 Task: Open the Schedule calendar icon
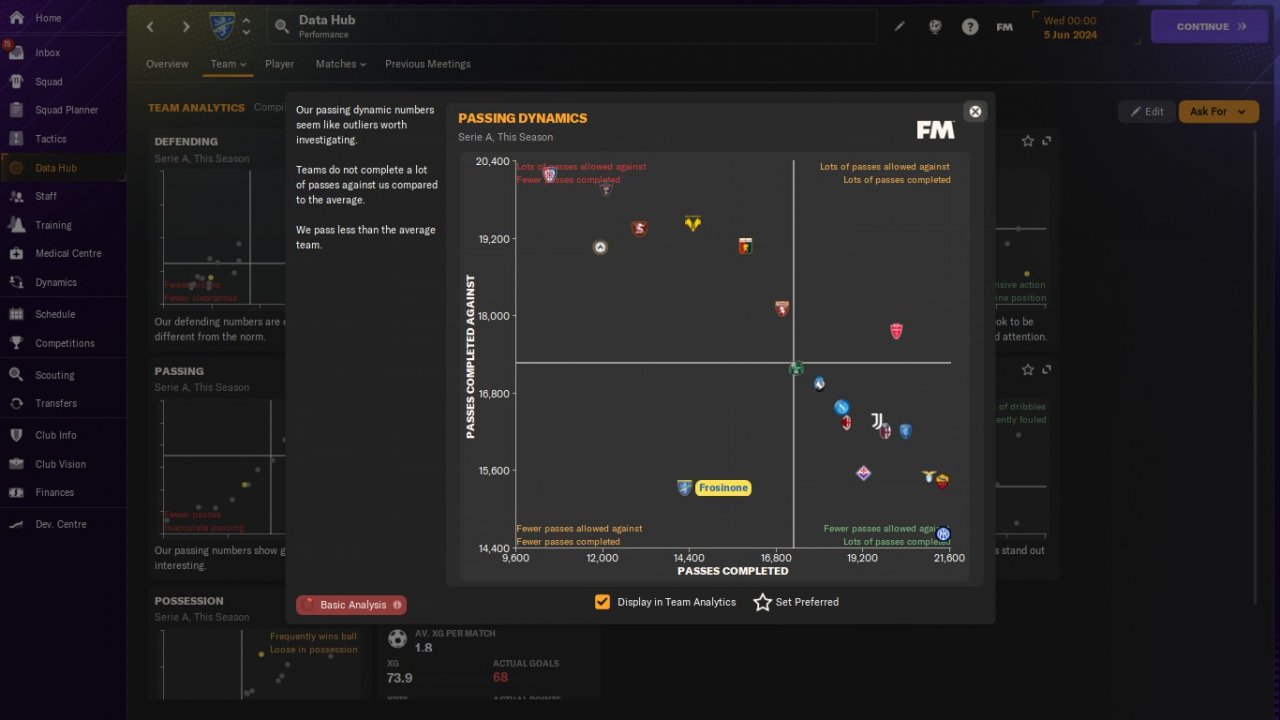pyautogui.click(x=16, y=314)
